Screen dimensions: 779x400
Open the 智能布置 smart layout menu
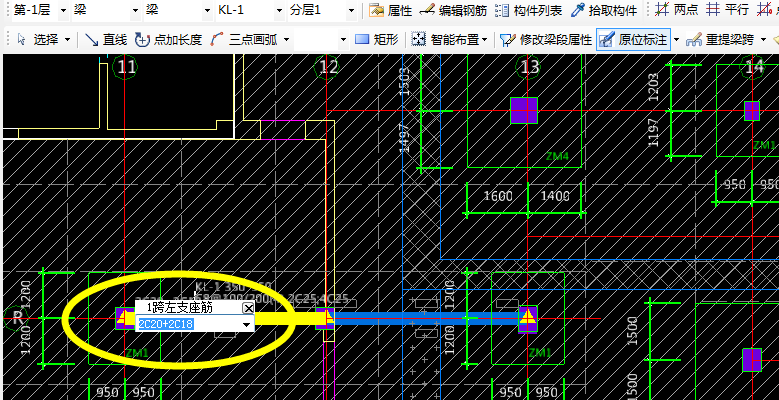pos(450,40)
